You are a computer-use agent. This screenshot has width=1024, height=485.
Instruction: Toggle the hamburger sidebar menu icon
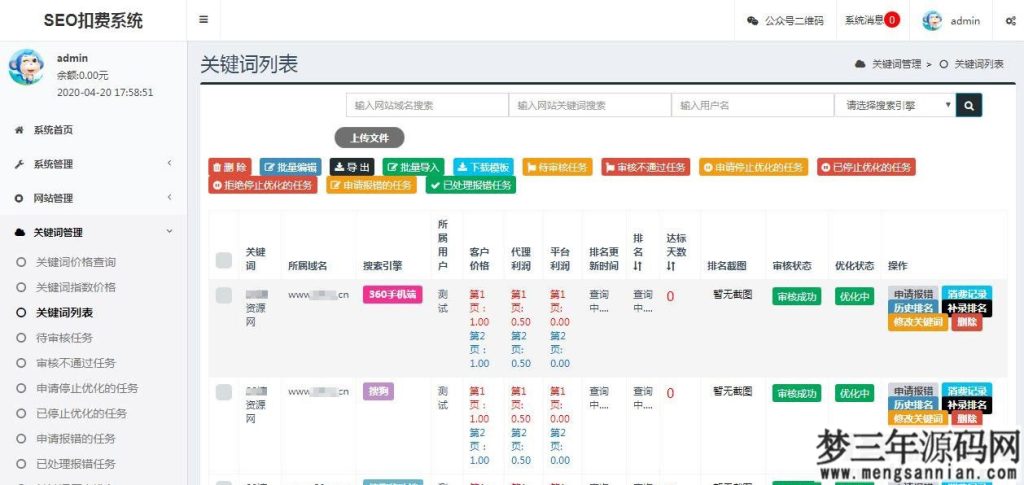[x=204, y=20]
